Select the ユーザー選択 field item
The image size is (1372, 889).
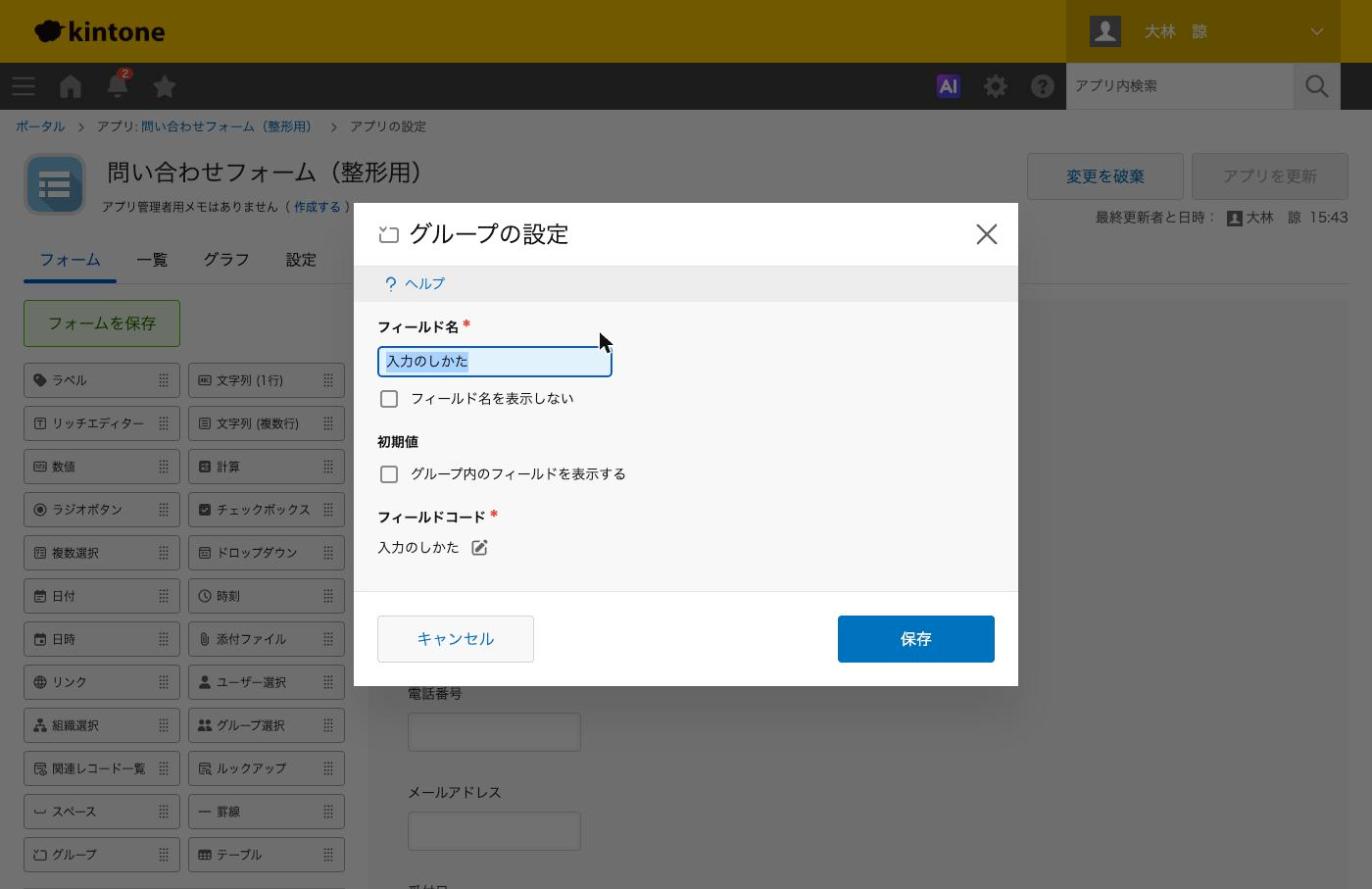(x=266, y=682)
